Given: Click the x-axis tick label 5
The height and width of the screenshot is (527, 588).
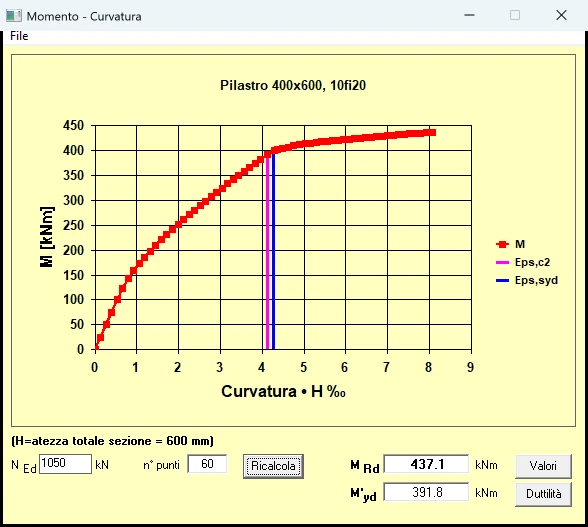Looking at the screenshot, I should 303,367.
